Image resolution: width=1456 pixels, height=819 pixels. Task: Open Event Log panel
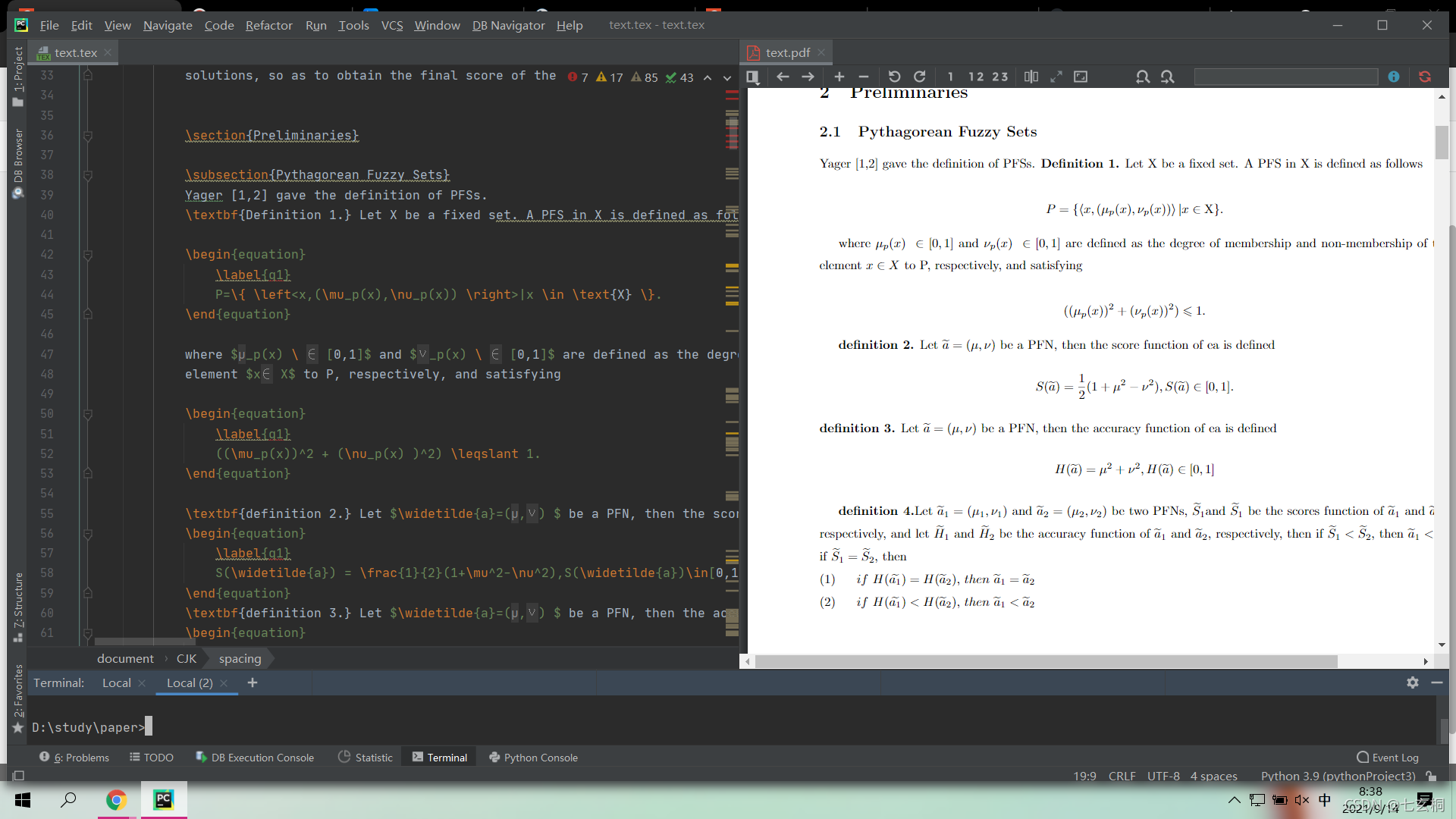pos(1387,757)
